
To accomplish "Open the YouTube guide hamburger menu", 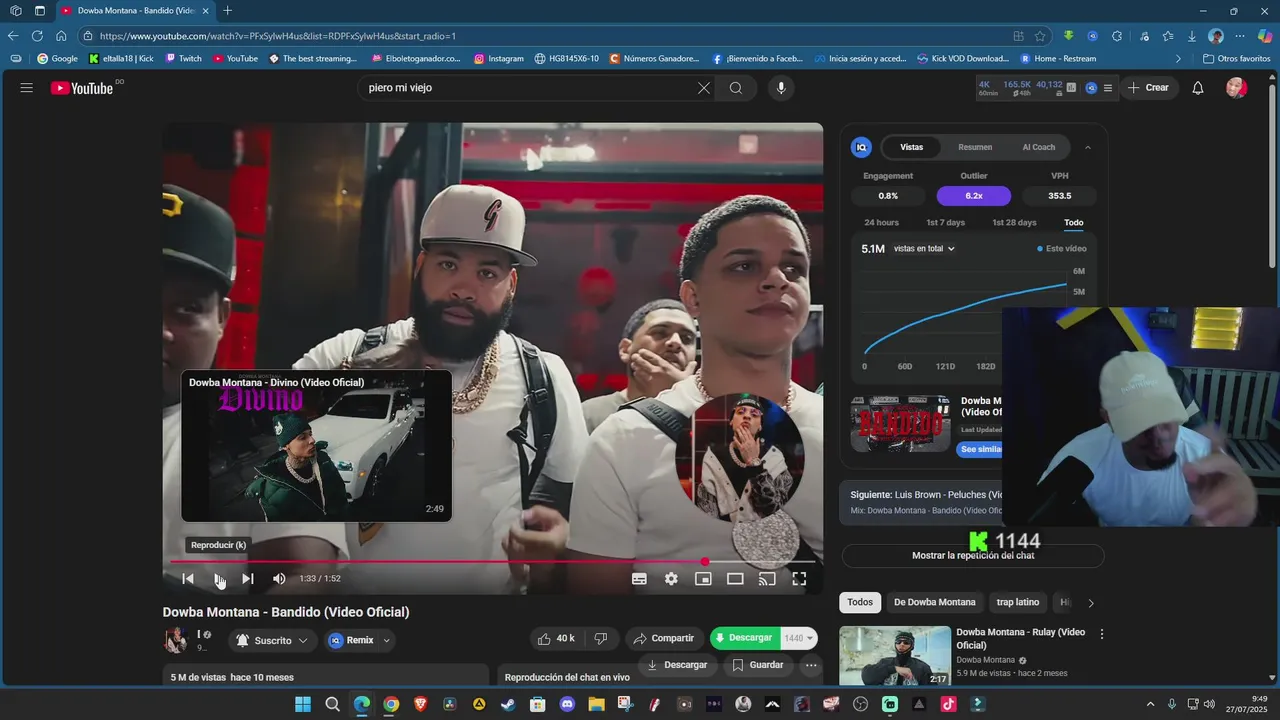I will pos(27,88).
